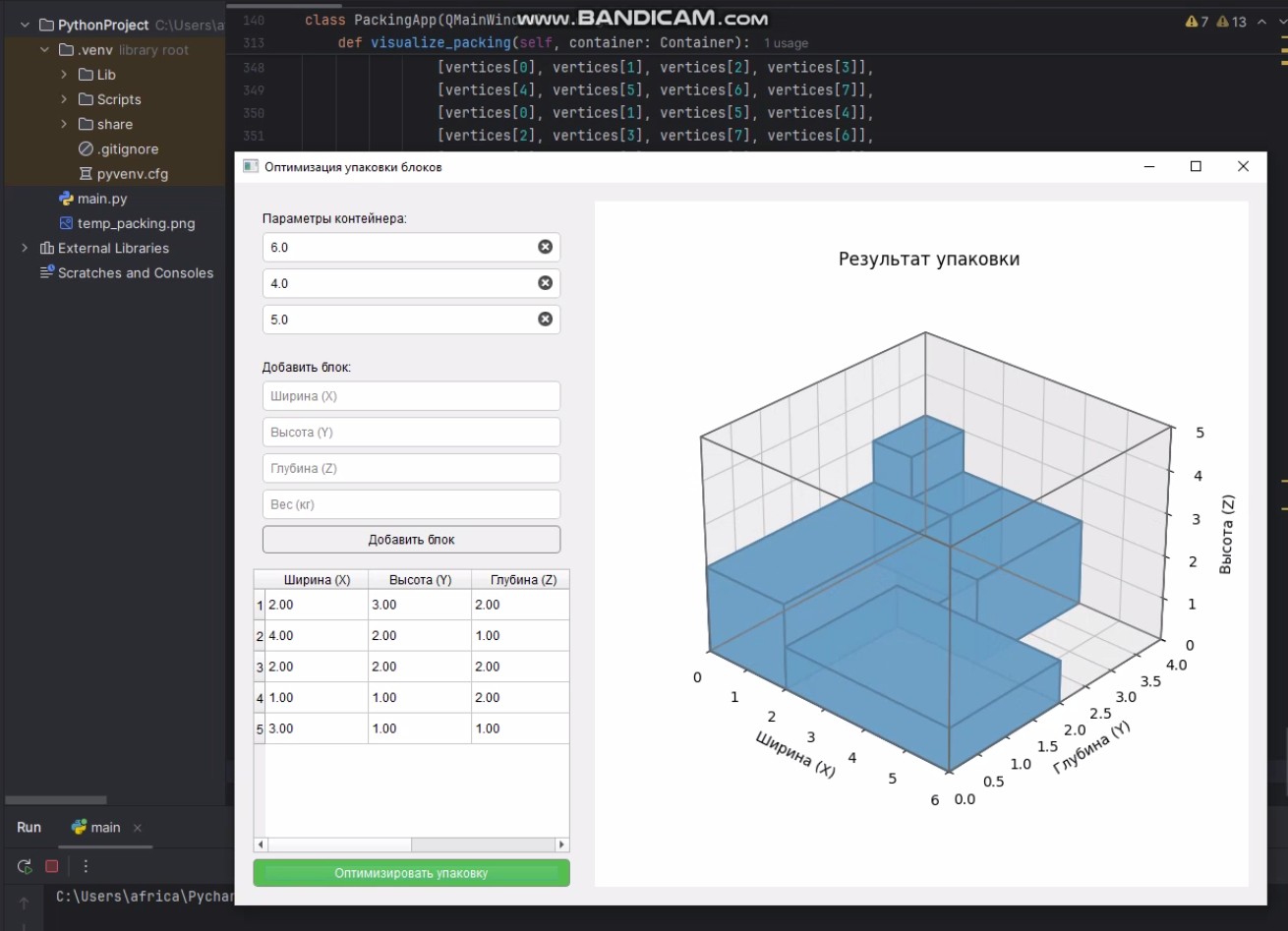Viewport: 1288px width, 931px height.
Task: Expand the Lib folder
Action: point(64,75)
